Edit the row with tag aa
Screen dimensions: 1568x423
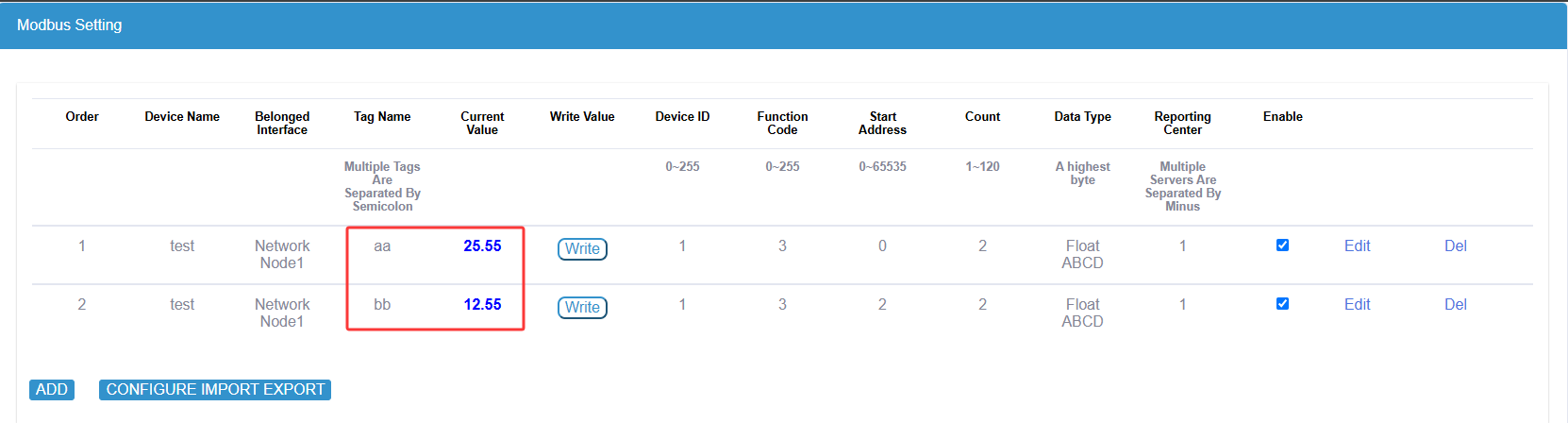click(x=1357, y=245)
